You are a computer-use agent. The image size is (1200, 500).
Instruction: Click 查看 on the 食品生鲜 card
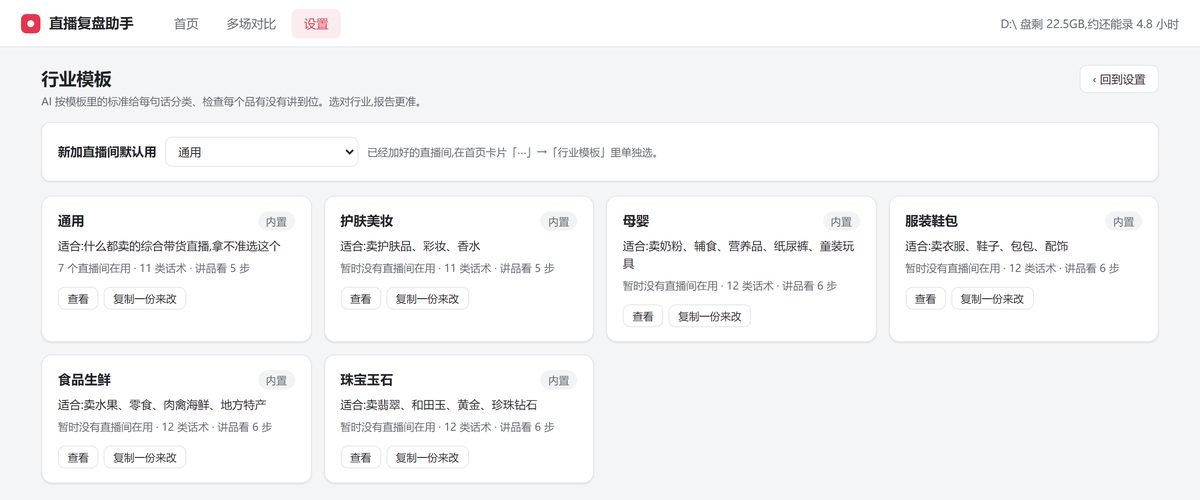pos(78,457)
